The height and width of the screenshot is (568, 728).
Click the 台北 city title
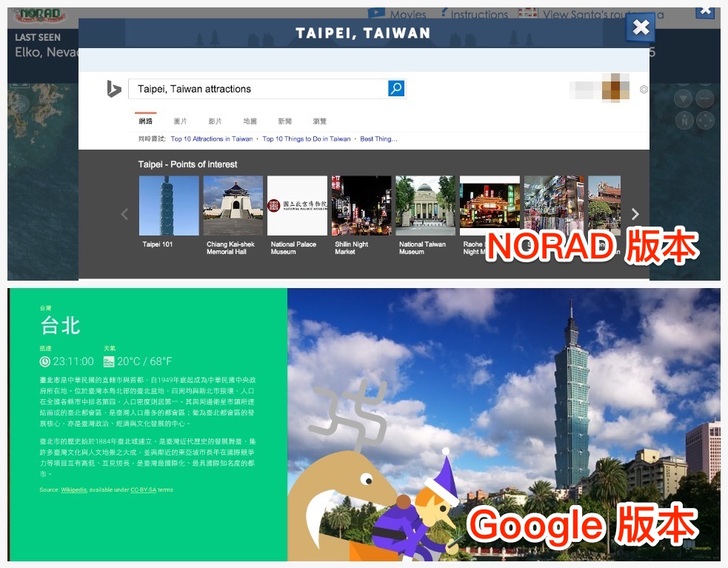pyautogui.click(x=60, y=326)
